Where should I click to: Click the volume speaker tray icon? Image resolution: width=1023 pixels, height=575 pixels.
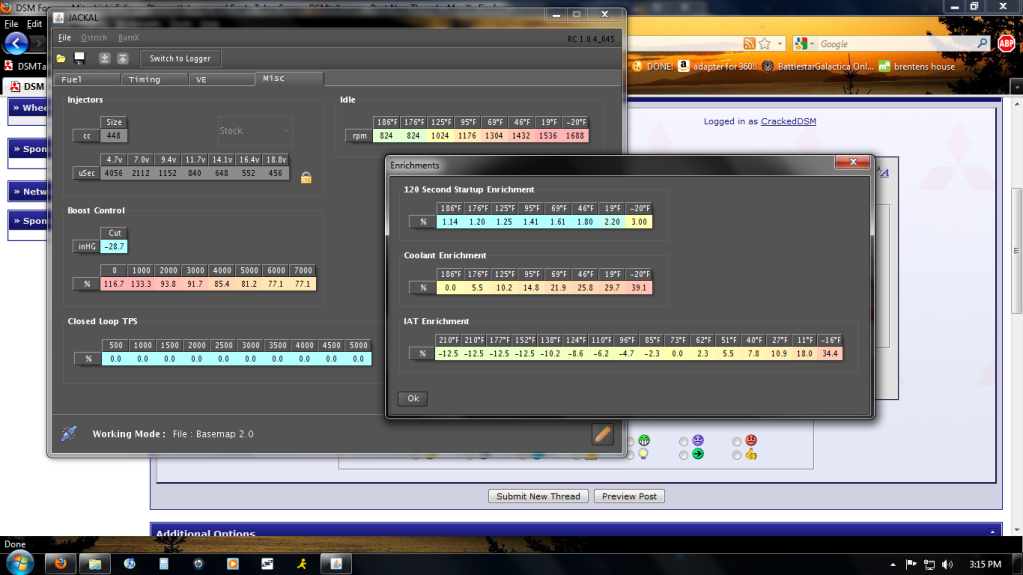(x=947, y=565)
